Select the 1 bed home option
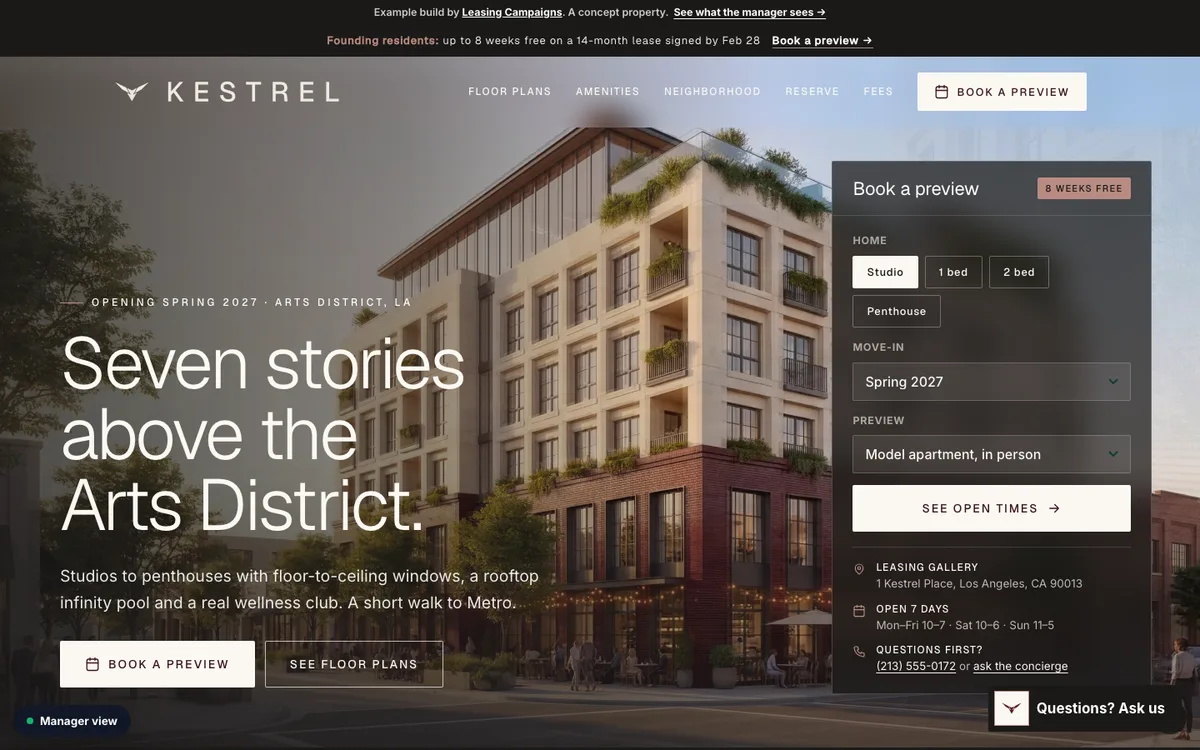Screen dimensions: 1200x750 [x=953, y=272]
